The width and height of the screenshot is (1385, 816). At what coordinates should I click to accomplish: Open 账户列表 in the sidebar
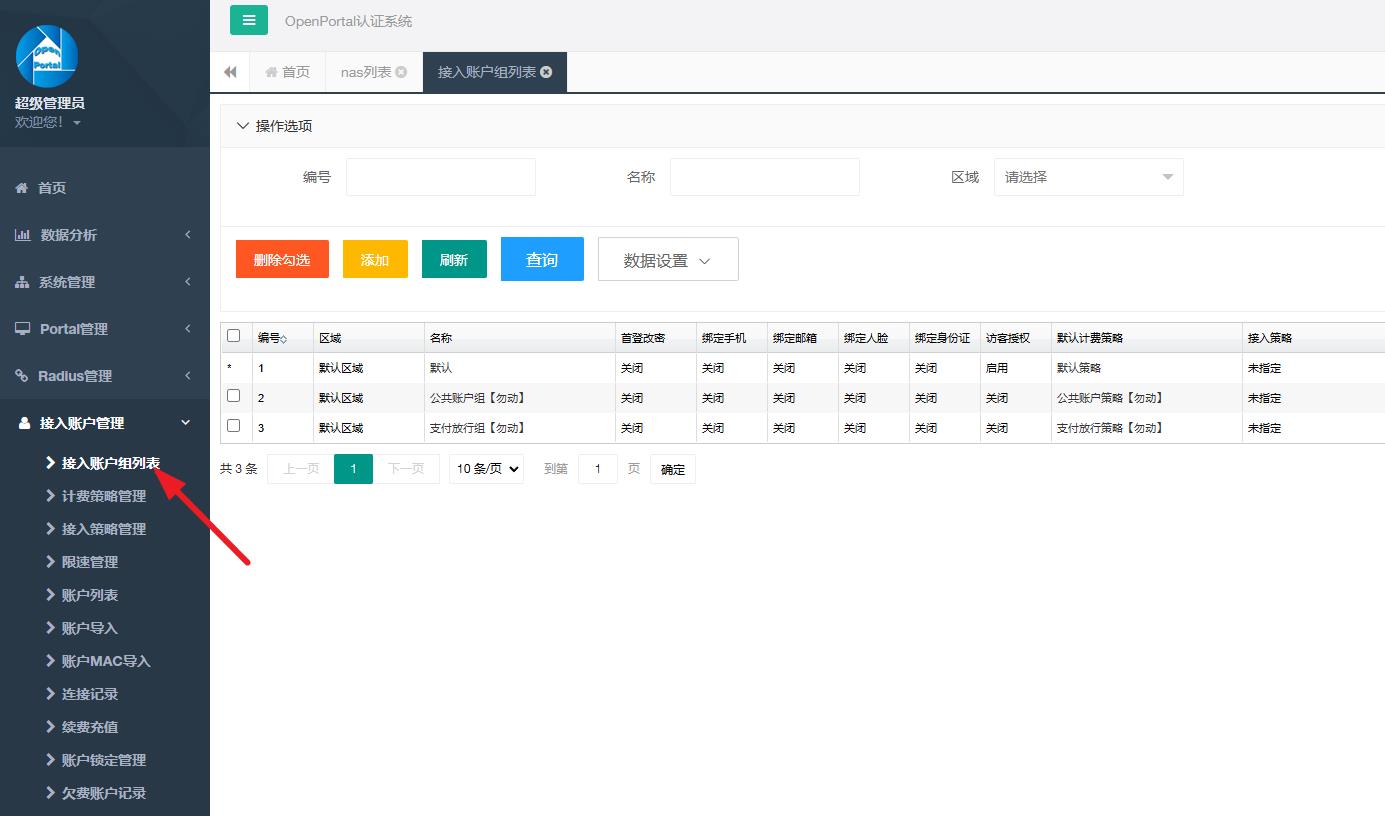90,595
